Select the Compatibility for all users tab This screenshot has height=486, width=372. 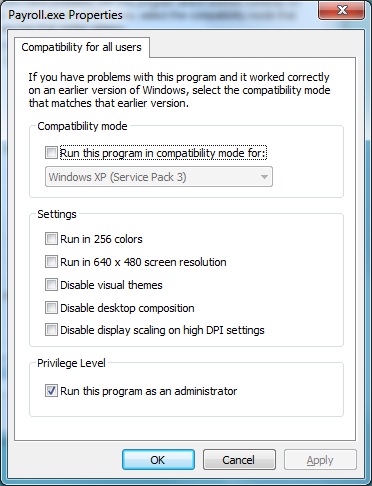tap(82, 47)
